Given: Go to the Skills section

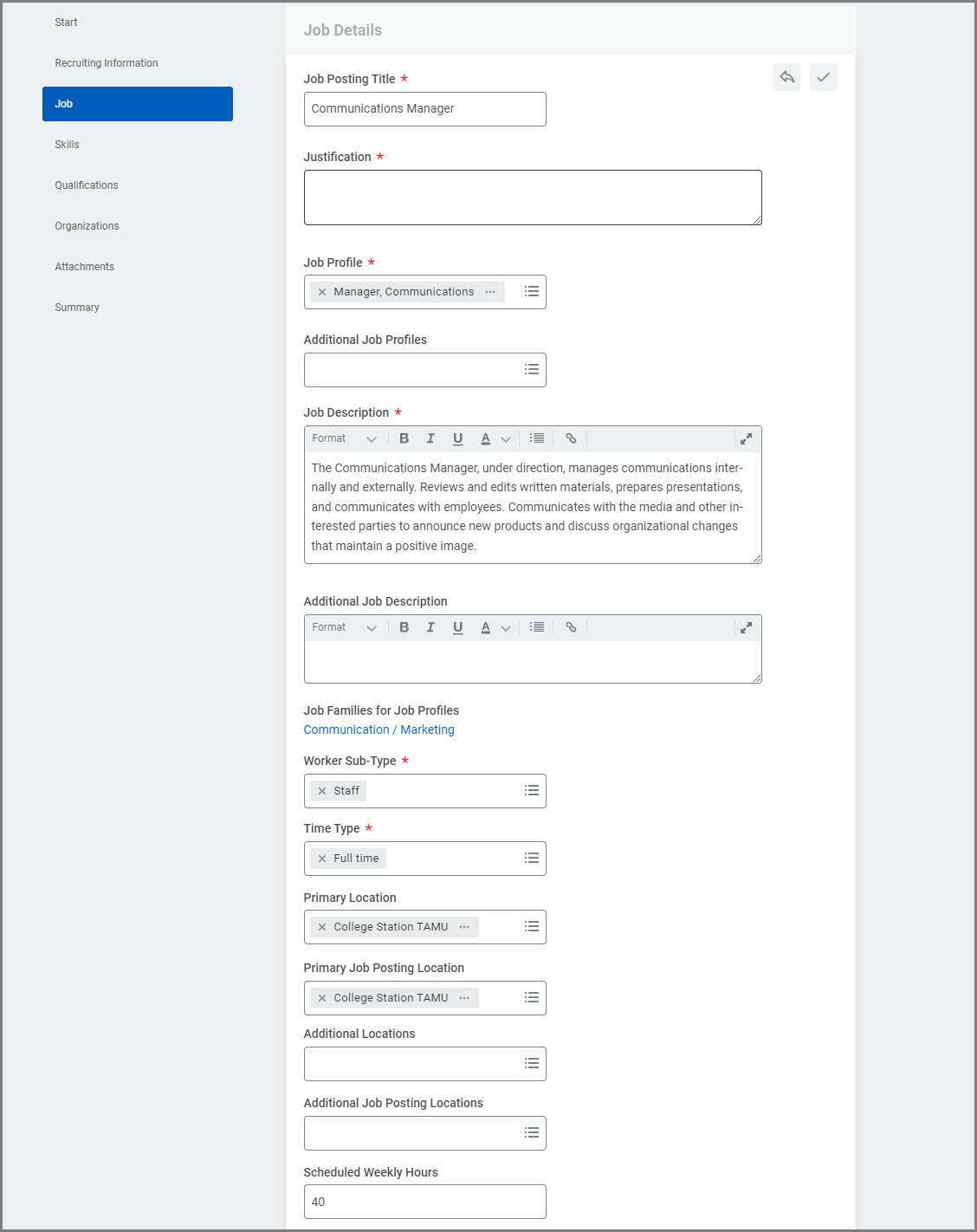Looking at the screenshot, I should click(x=67, y=145).
